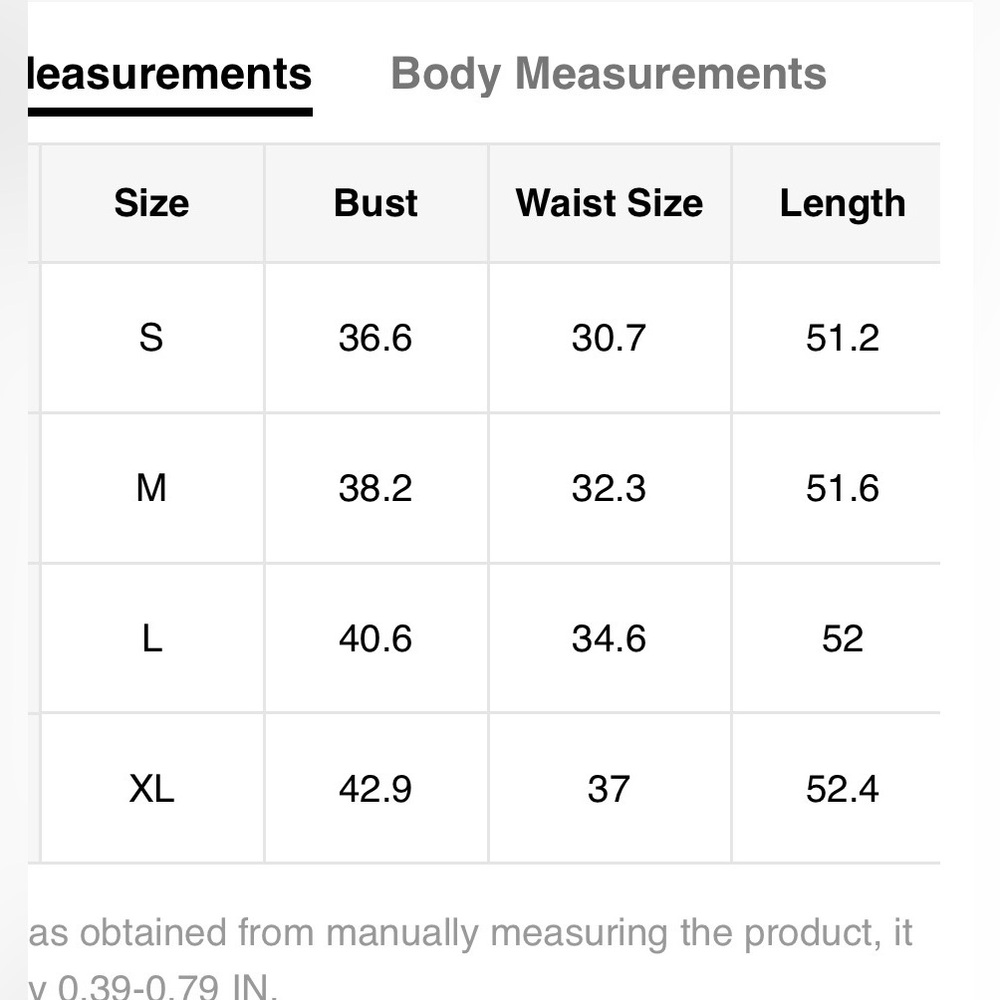The image size is (1000, 1000).
Task: Click the waist size 37 cell
Action: [x=609, y=789]
